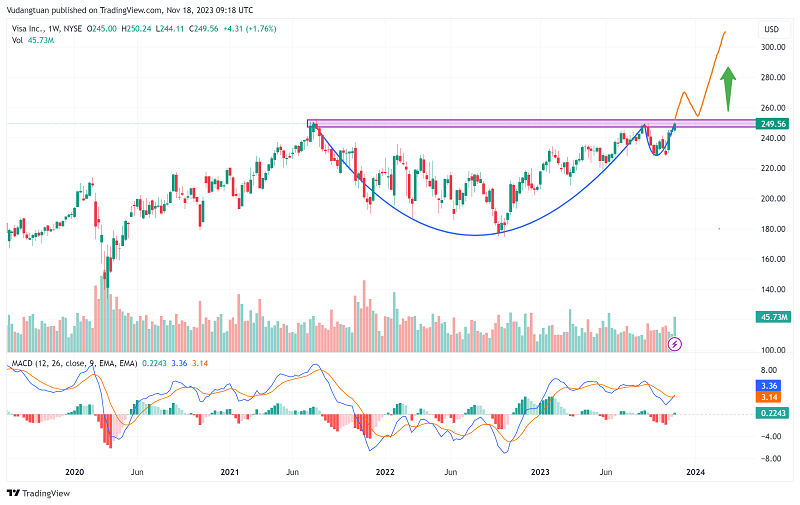This screenshot has height=505, width=800.
Task: Click the 300.00 level on price axis
Action: (x=771, y=47)
